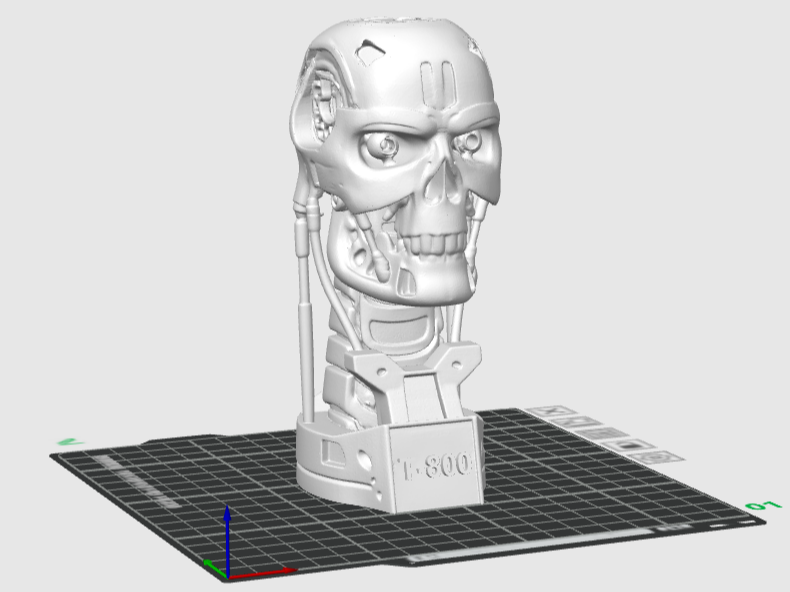
Task: Click the green plate number 01
Action: click(x=763, y=505)
